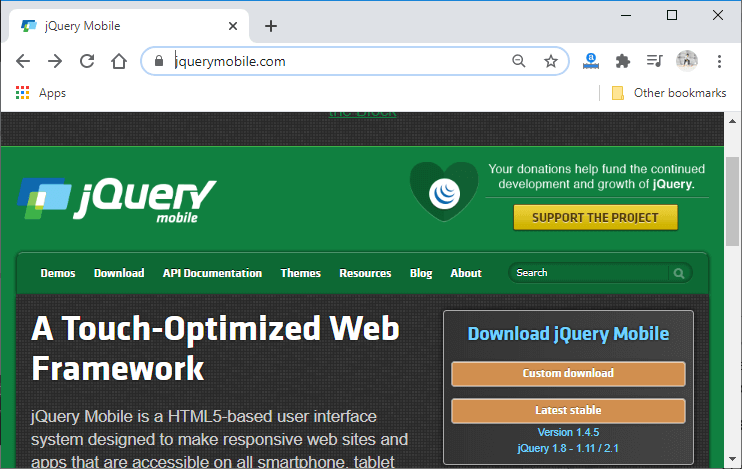Click the jQuery mobile logo

click(x=116, y=199)
